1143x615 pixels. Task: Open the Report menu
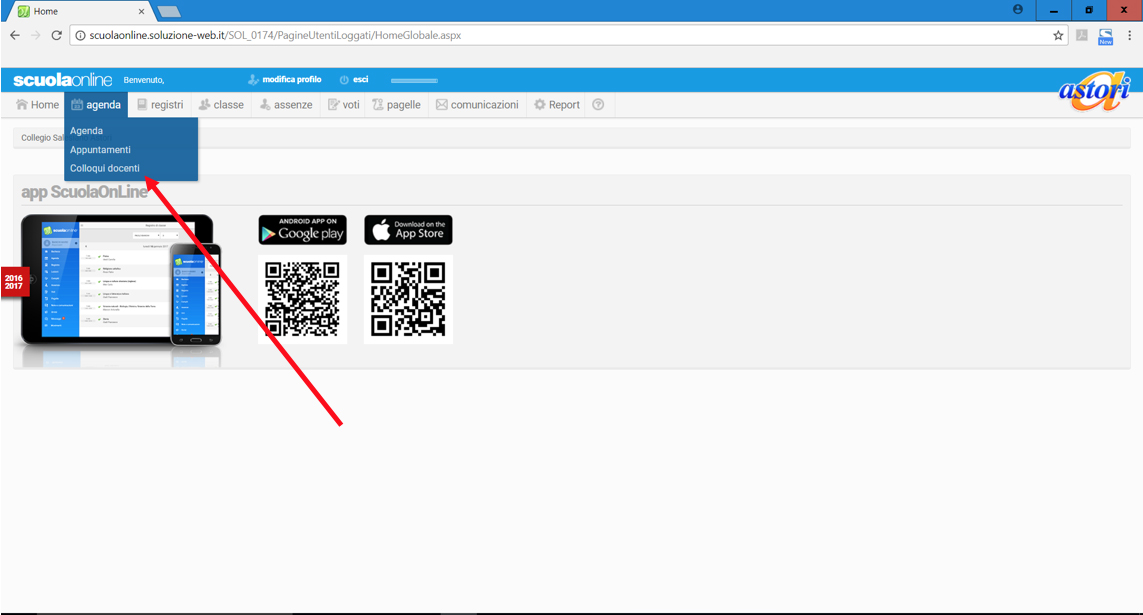click(x=557, y=104)
